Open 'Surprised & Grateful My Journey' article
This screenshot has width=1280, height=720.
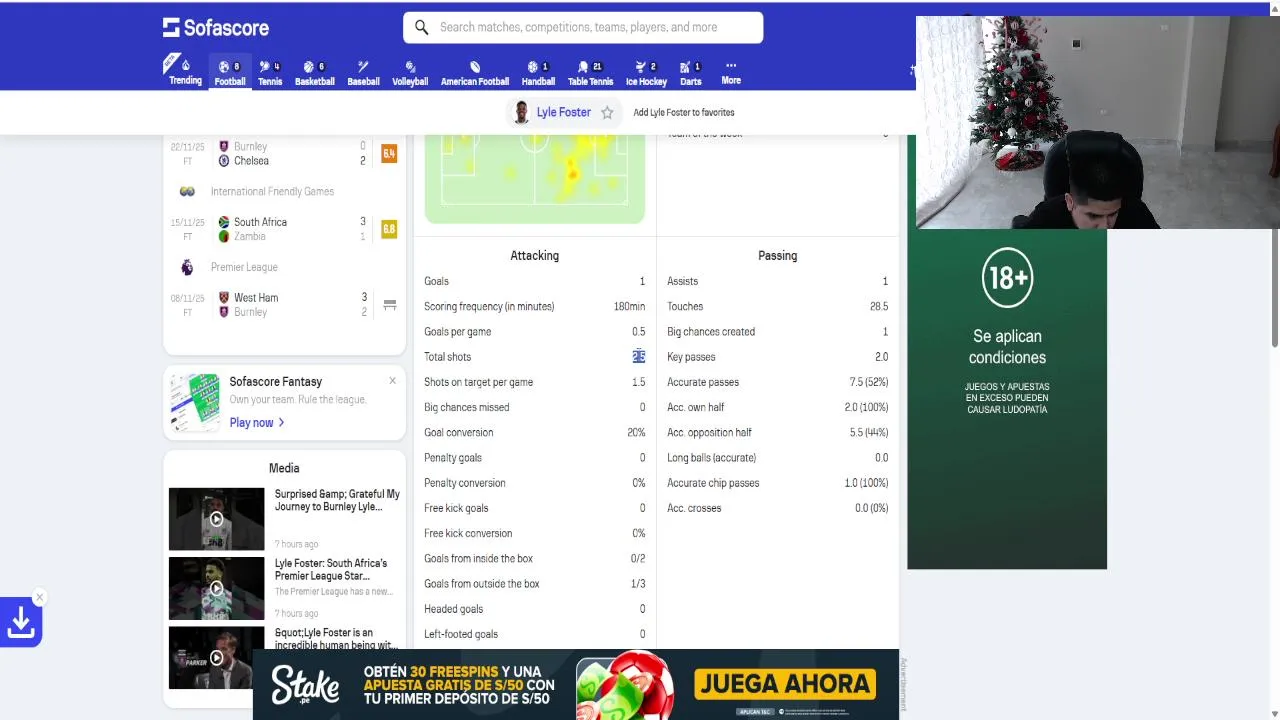337,500
